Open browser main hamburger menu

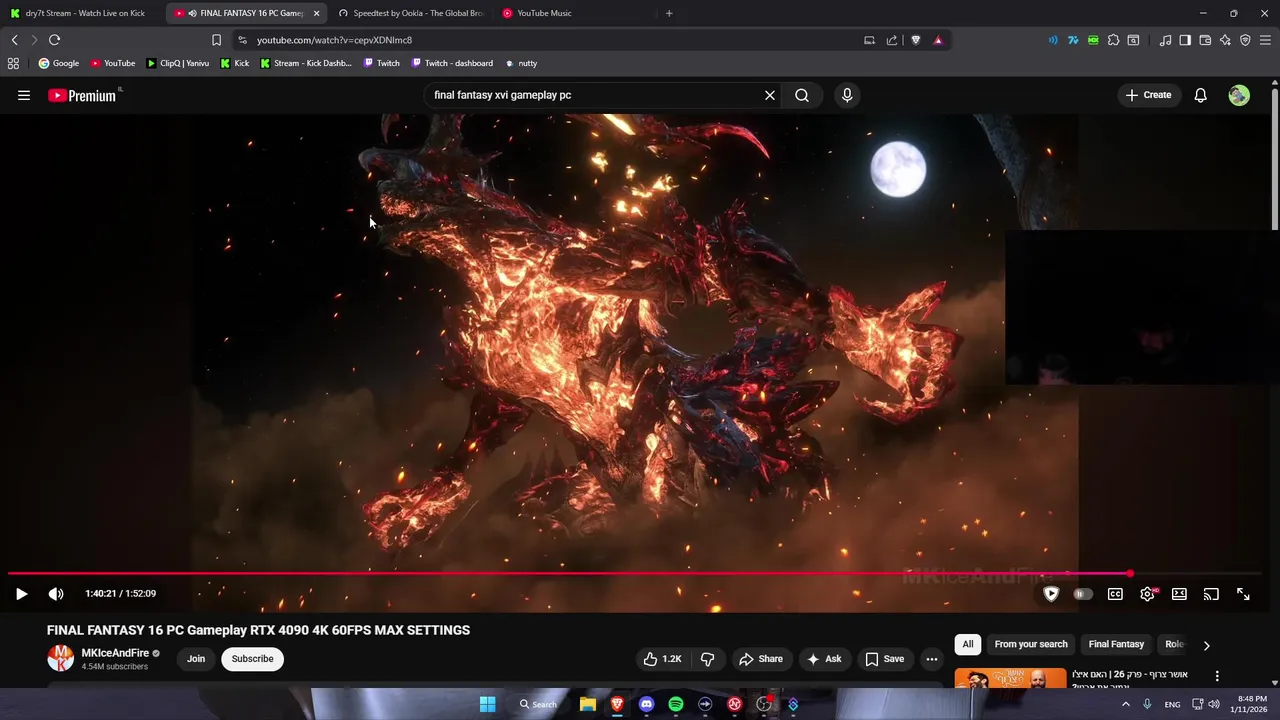click(x=1266, y=40)
